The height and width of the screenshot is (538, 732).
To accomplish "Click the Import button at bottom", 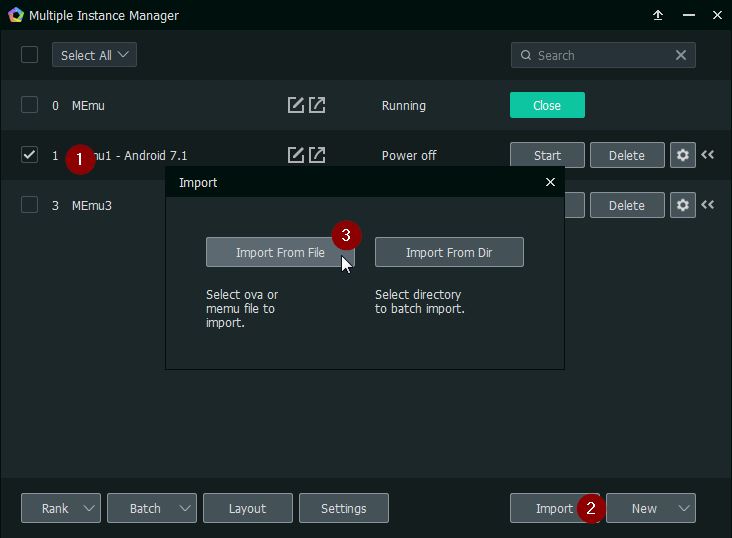I will click(555, 508).
